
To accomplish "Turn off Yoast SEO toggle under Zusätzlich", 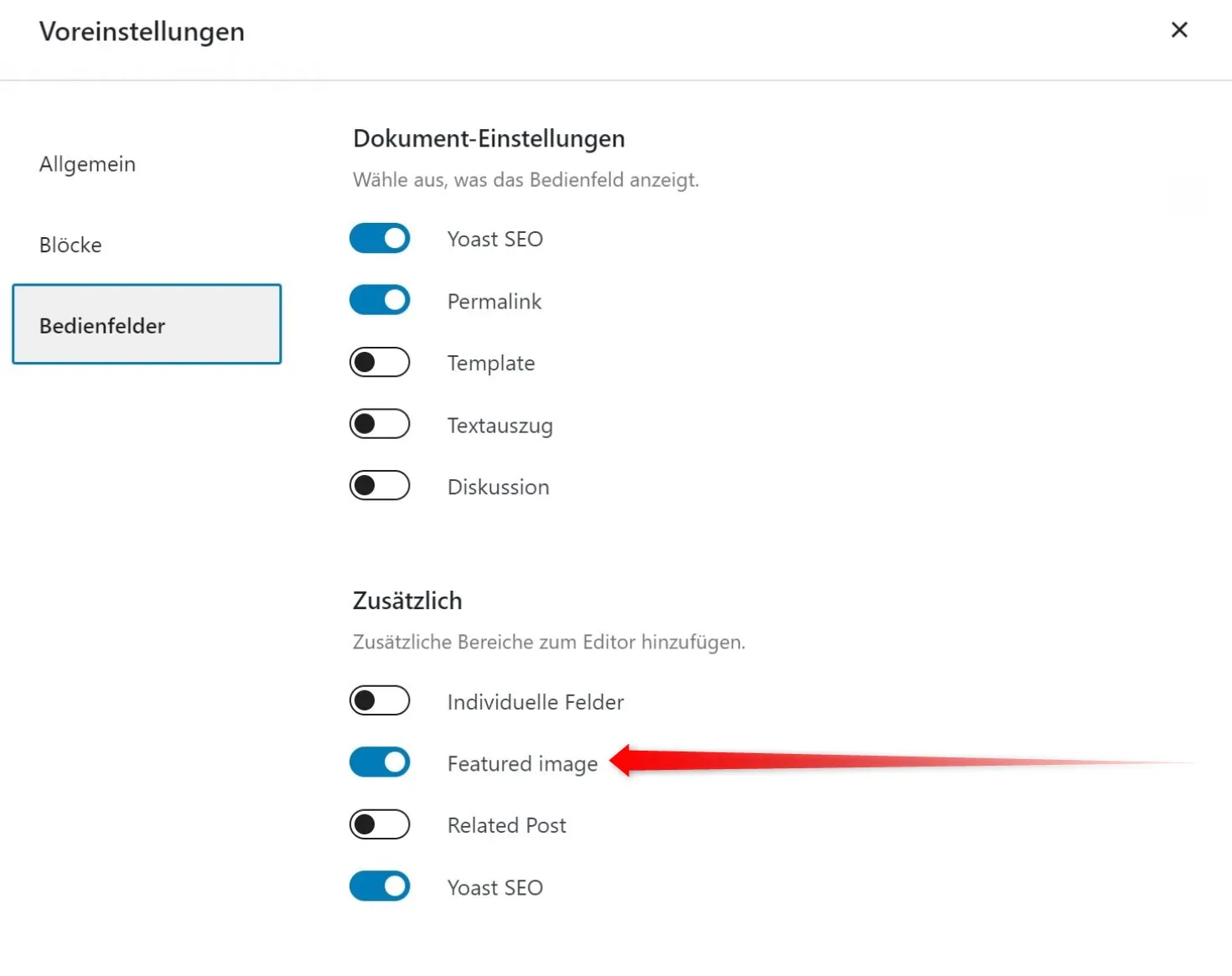I will click(380, 886).
